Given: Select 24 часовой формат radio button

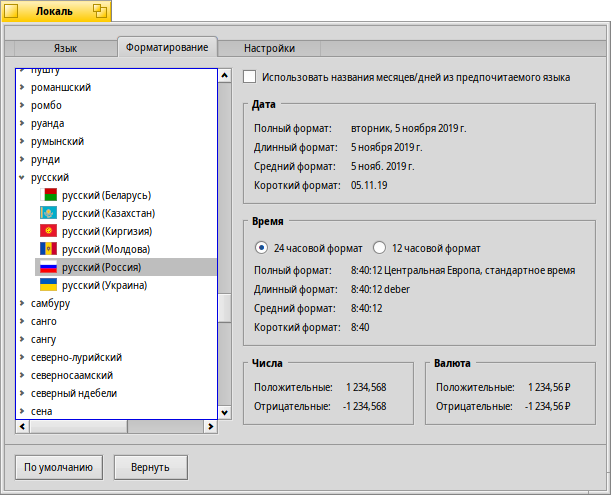Looking at the screenshot, I should pos(261,247).
